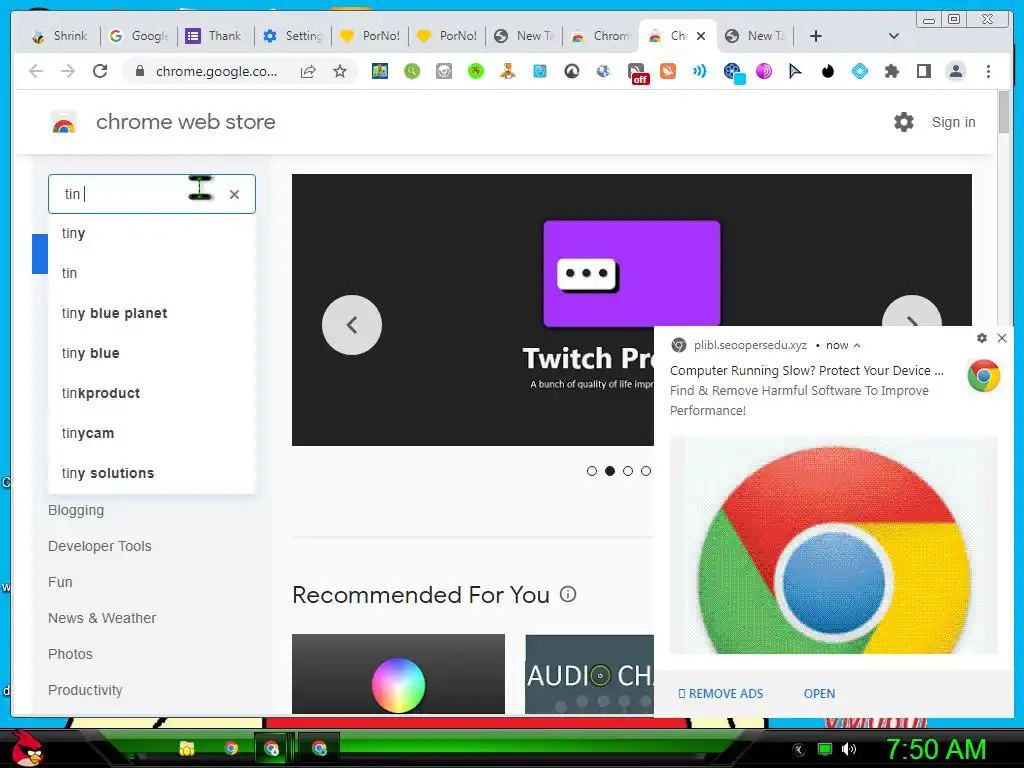Collapse the notification header chevron

coord(857,345)
